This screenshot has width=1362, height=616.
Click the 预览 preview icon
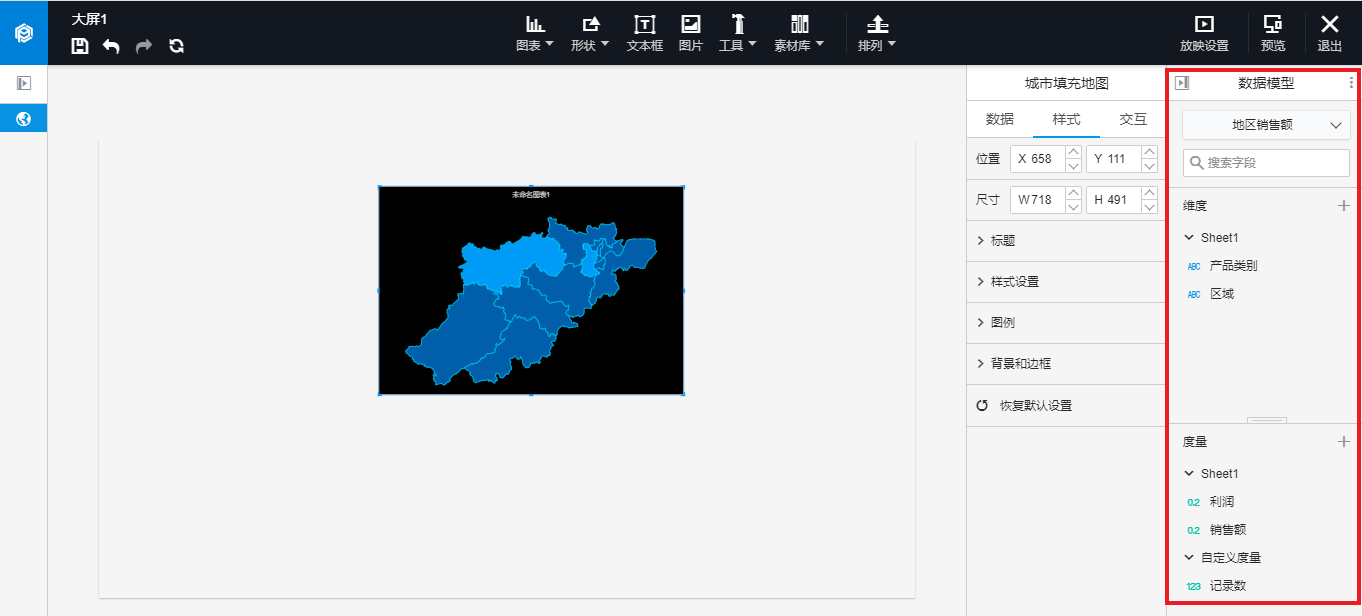click(1273, 33)
